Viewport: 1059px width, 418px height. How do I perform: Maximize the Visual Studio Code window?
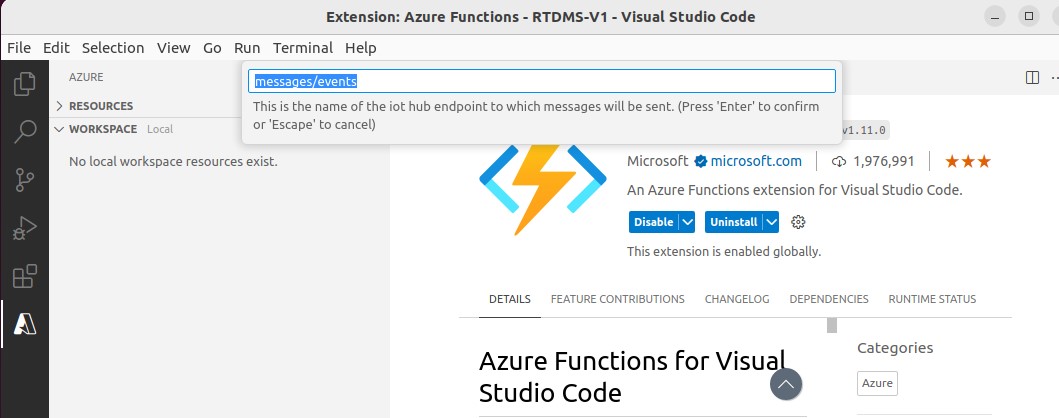[1029, 16]
